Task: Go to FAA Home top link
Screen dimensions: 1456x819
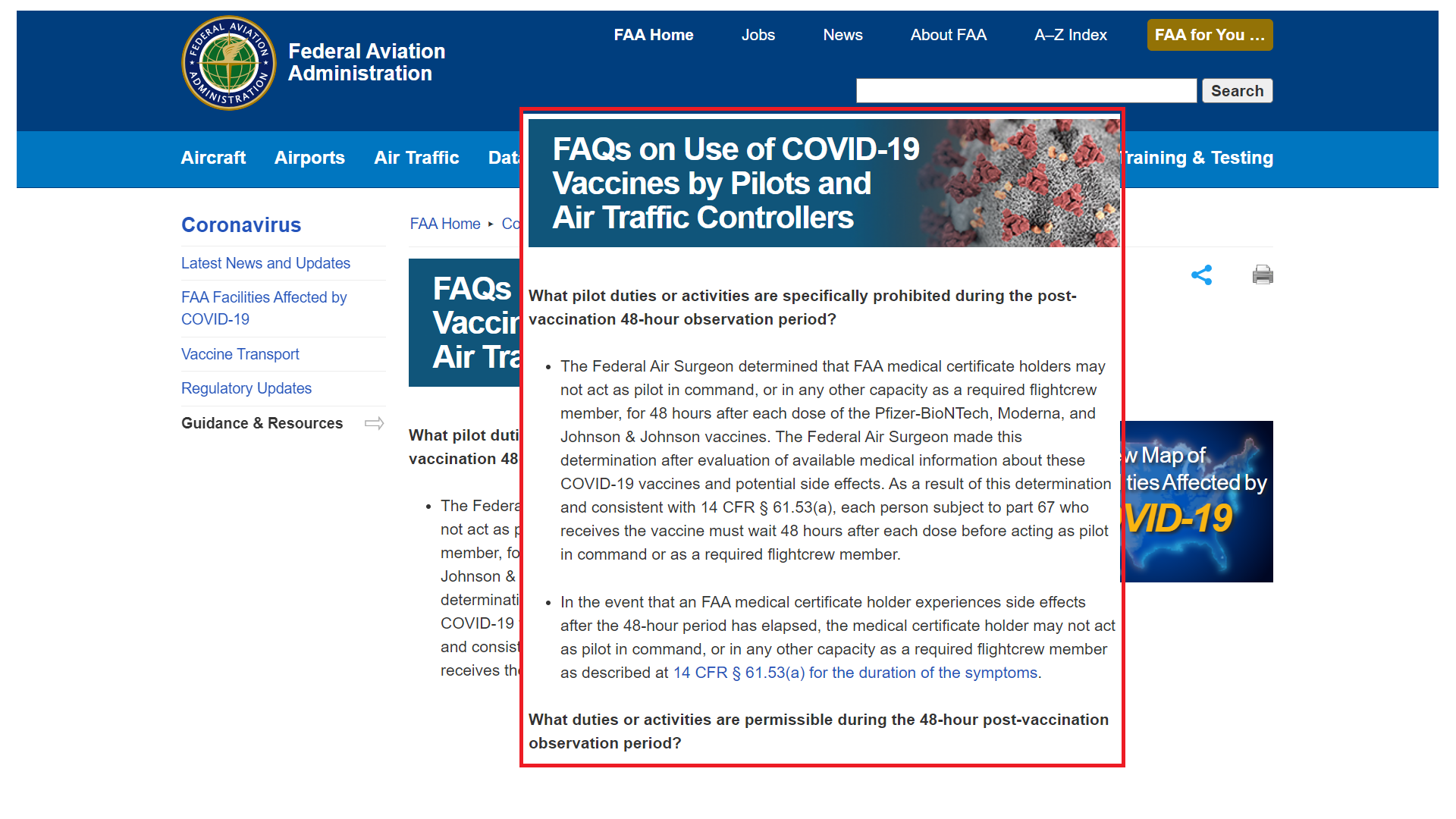Action: [654, 35]
